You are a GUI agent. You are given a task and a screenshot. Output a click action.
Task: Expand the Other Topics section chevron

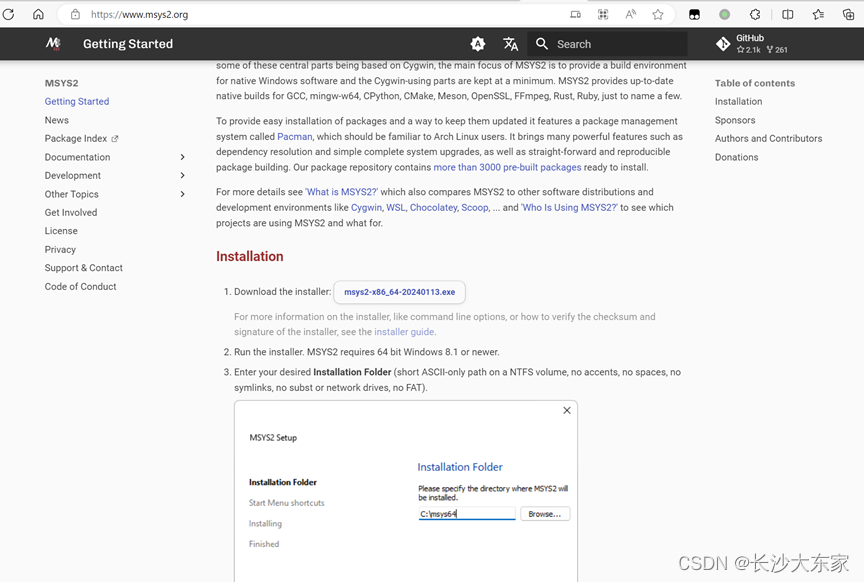pos(182,194)
